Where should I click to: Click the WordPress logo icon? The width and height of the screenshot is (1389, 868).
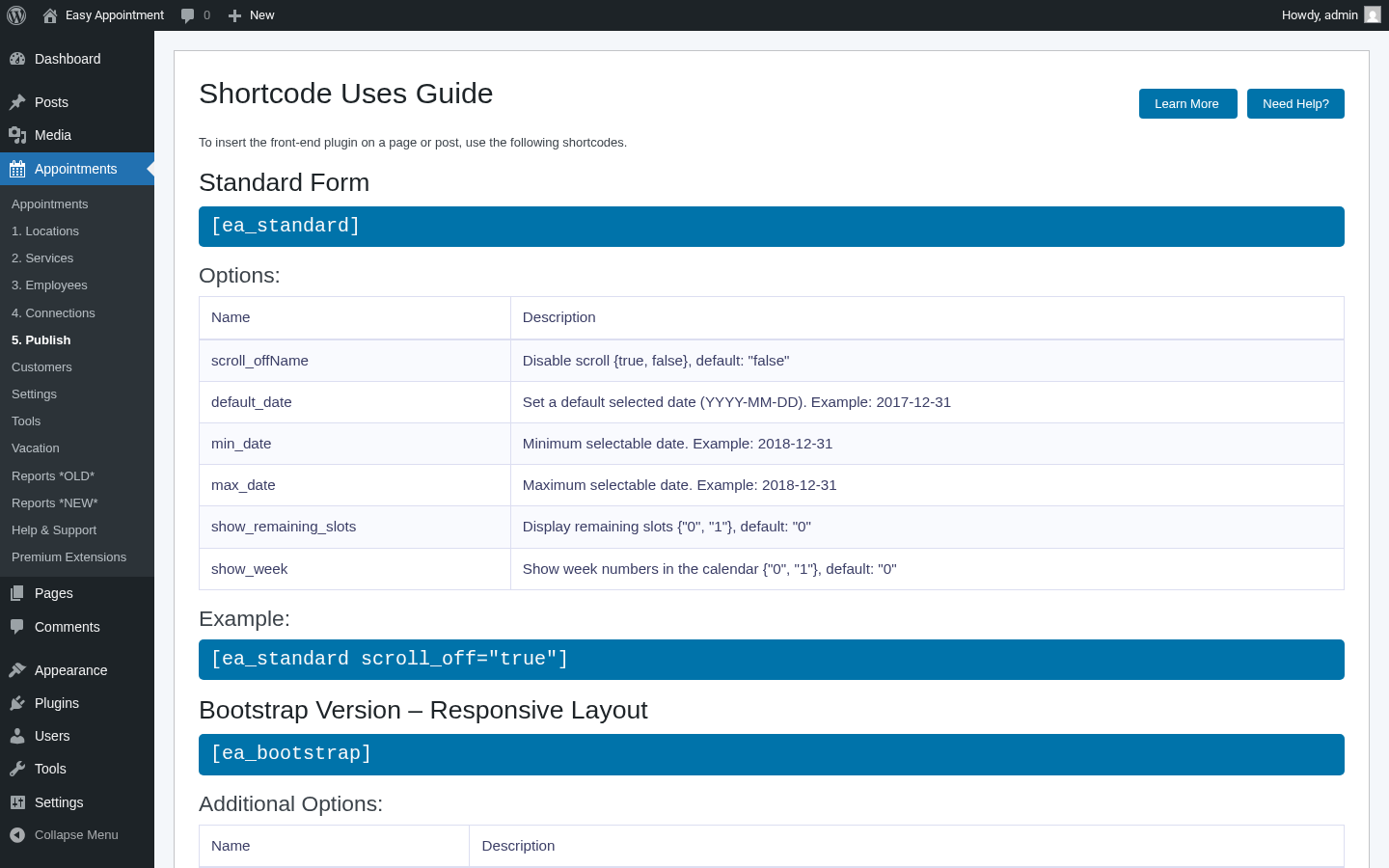click(x=16, y=15)
